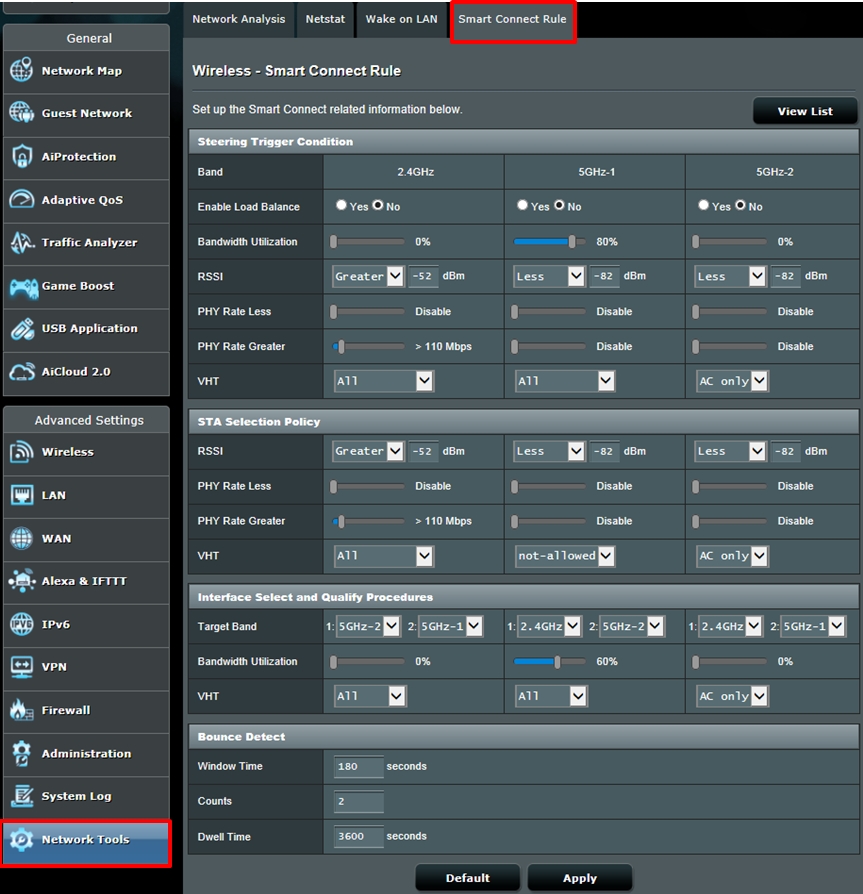This screenshot has width=863, height=894.
Task: Open 5GHz-1 second Target Band 5GHz-2 dropdown
Action: pos(632,626)
